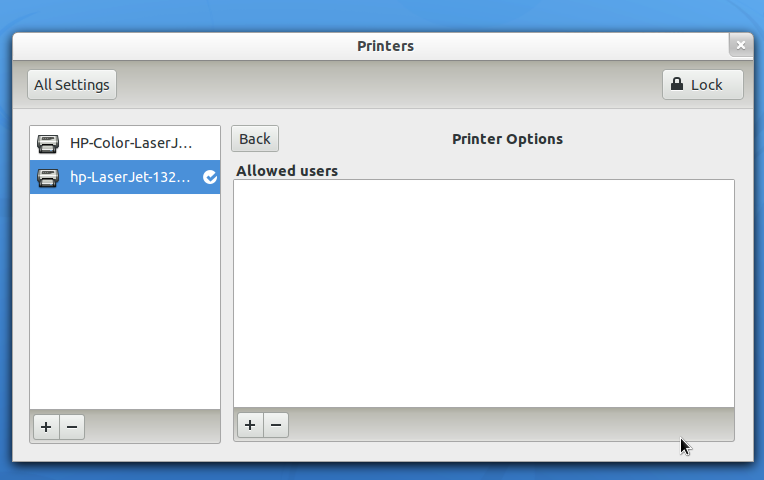Image resolution: width=764 pixels, height=480 pixels.
Task: Remove an allowed user with the minus icon
Action: tap(276, 425)
